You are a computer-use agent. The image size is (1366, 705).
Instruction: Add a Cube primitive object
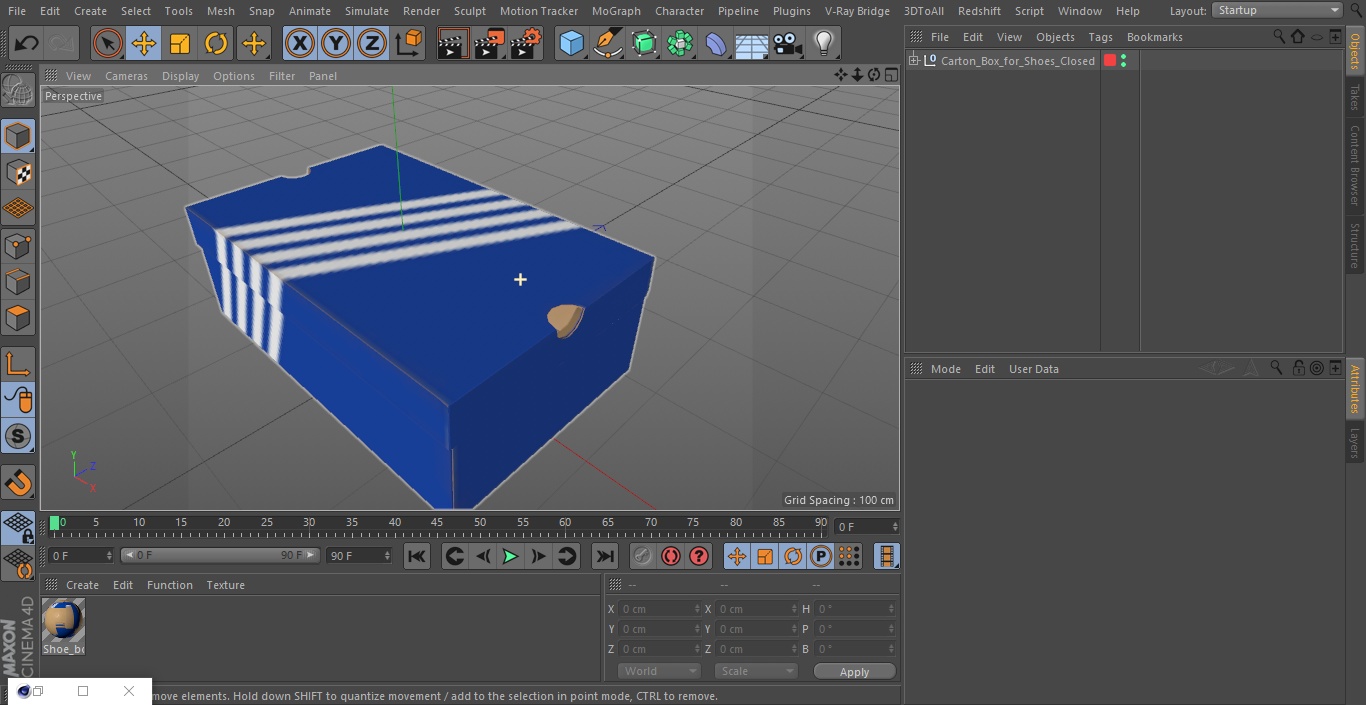[571, 43]
